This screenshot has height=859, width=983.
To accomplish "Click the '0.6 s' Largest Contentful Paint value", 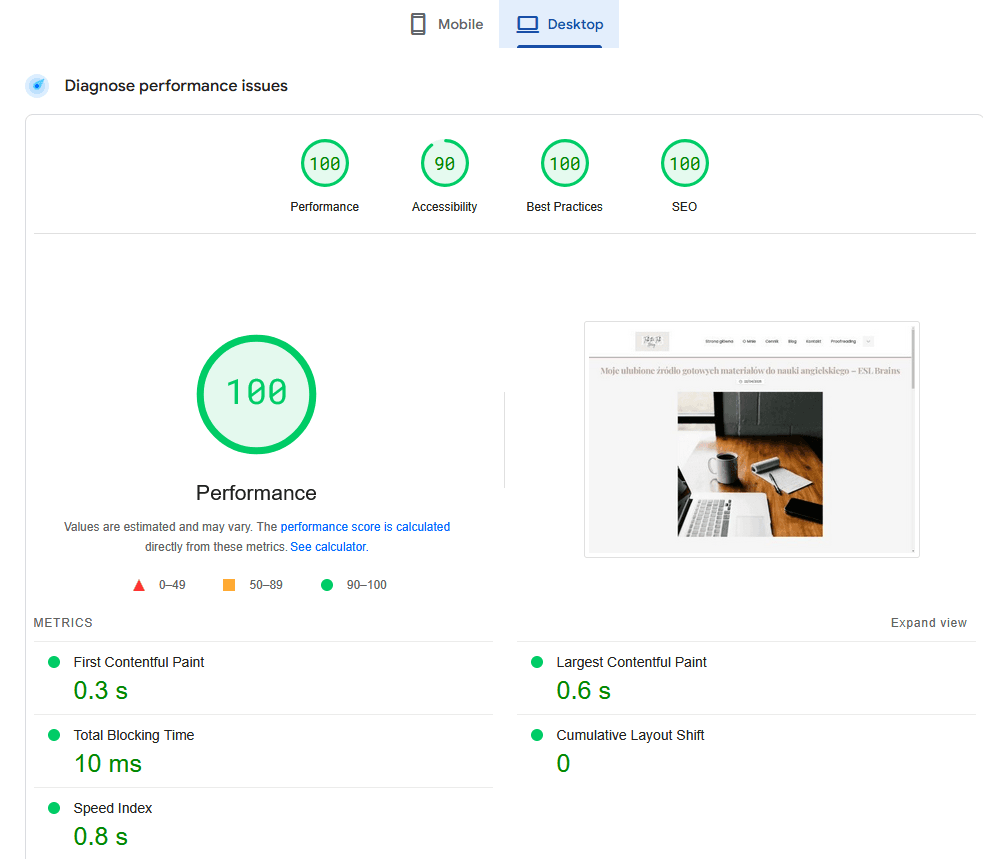I will coord(583,690).
